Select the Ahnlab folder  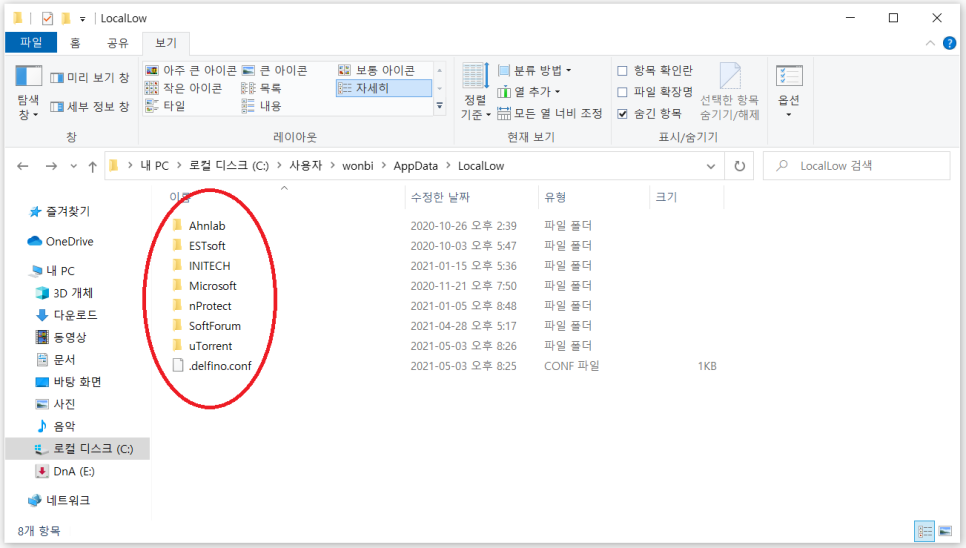207,226
